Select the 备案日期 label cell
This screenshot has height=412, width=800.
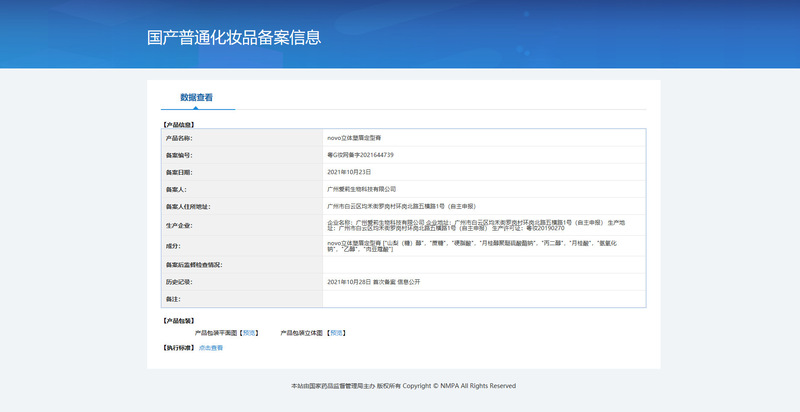click(242, 172)
